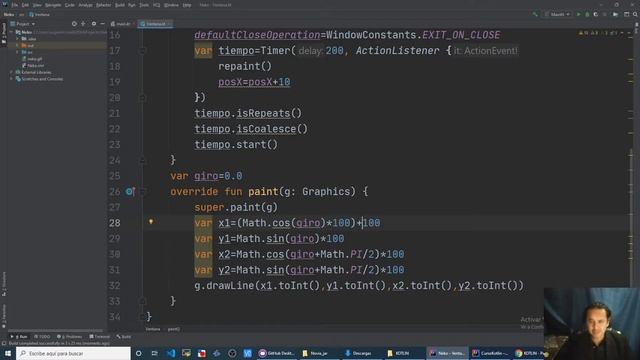Click the Debug bug icon in toolbar

[x=587, y=14]
